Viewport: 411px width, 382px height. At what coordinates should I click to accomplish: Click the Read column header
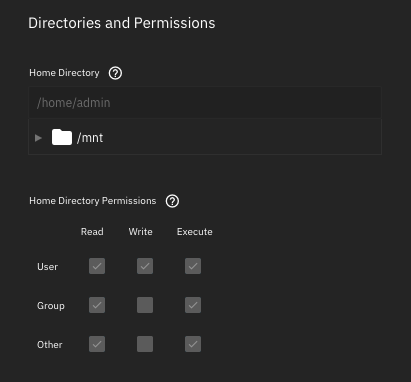coord(92,232)
